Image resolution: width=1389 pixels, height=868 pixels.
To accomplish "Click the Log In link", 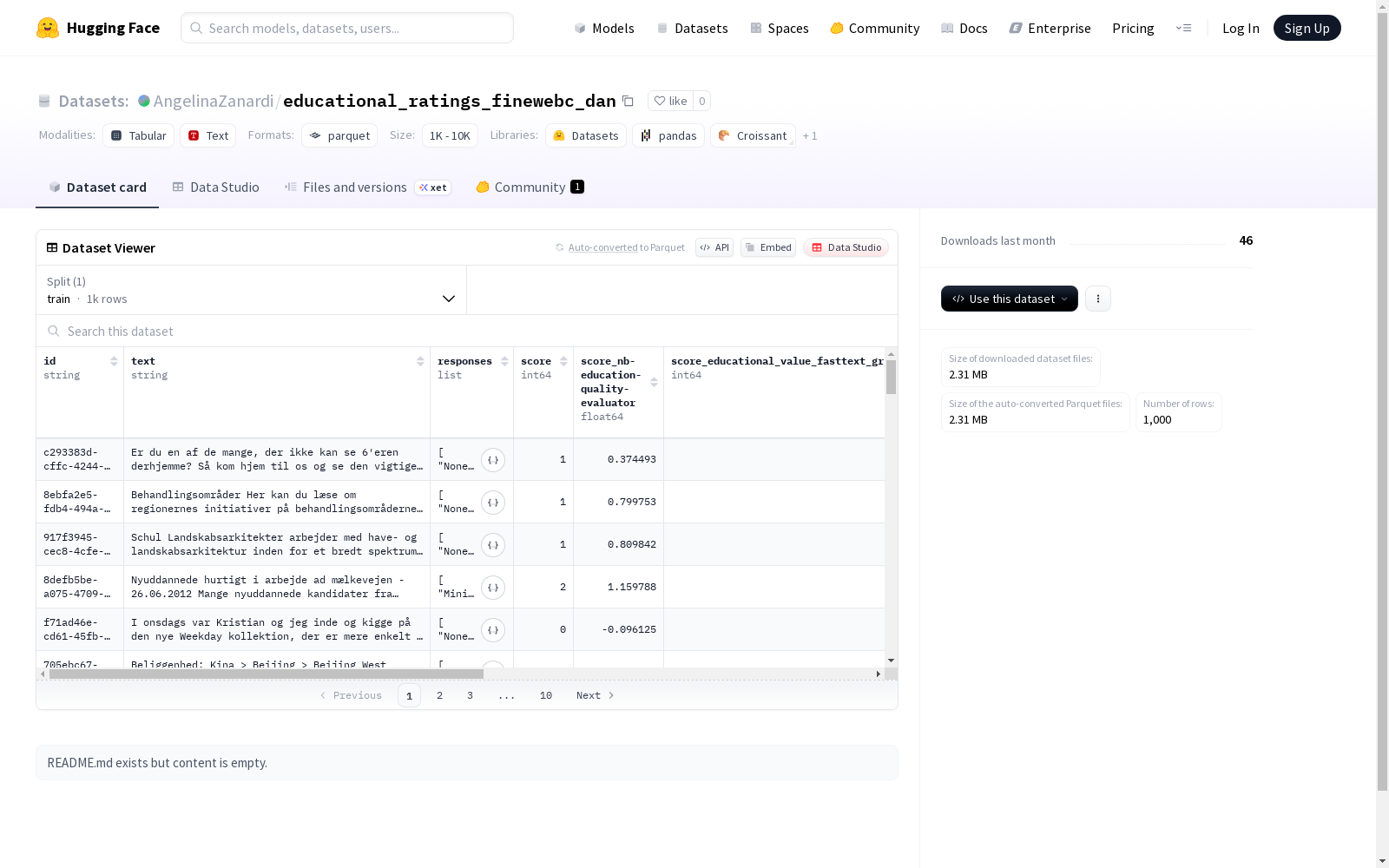I will tap(1241, 28).
